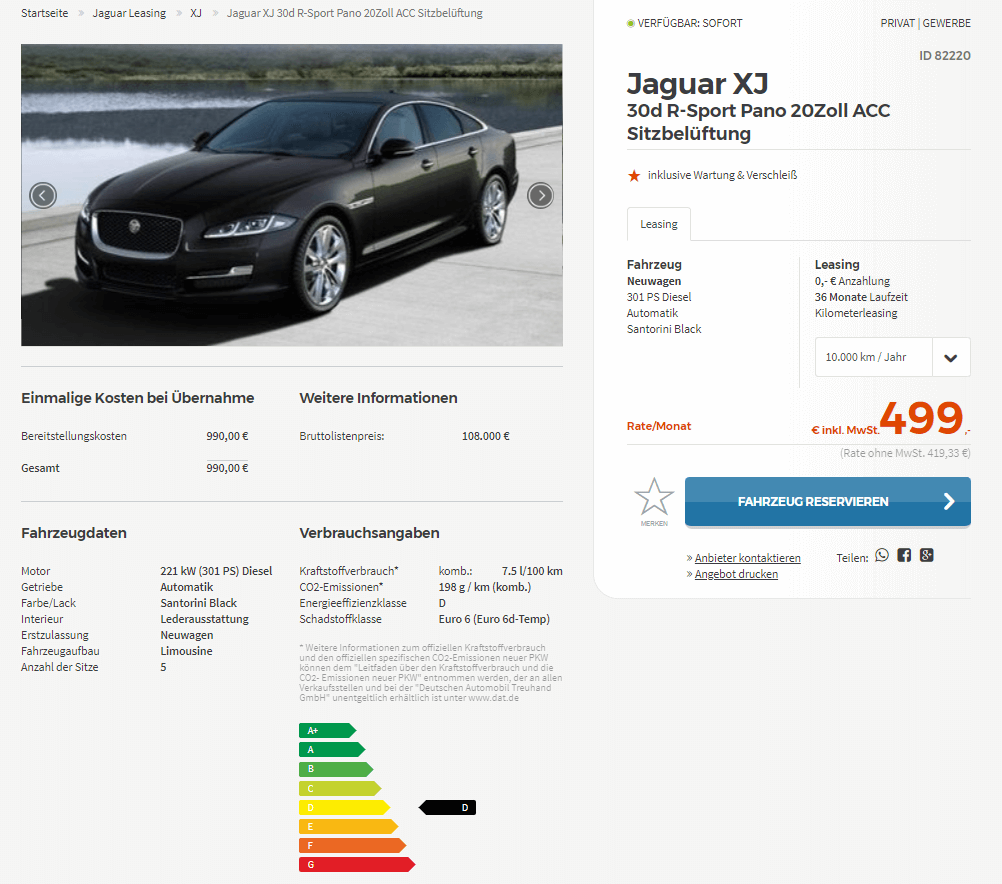
Task: Click the black D class marker arrow
Action: tap(447, 807)
